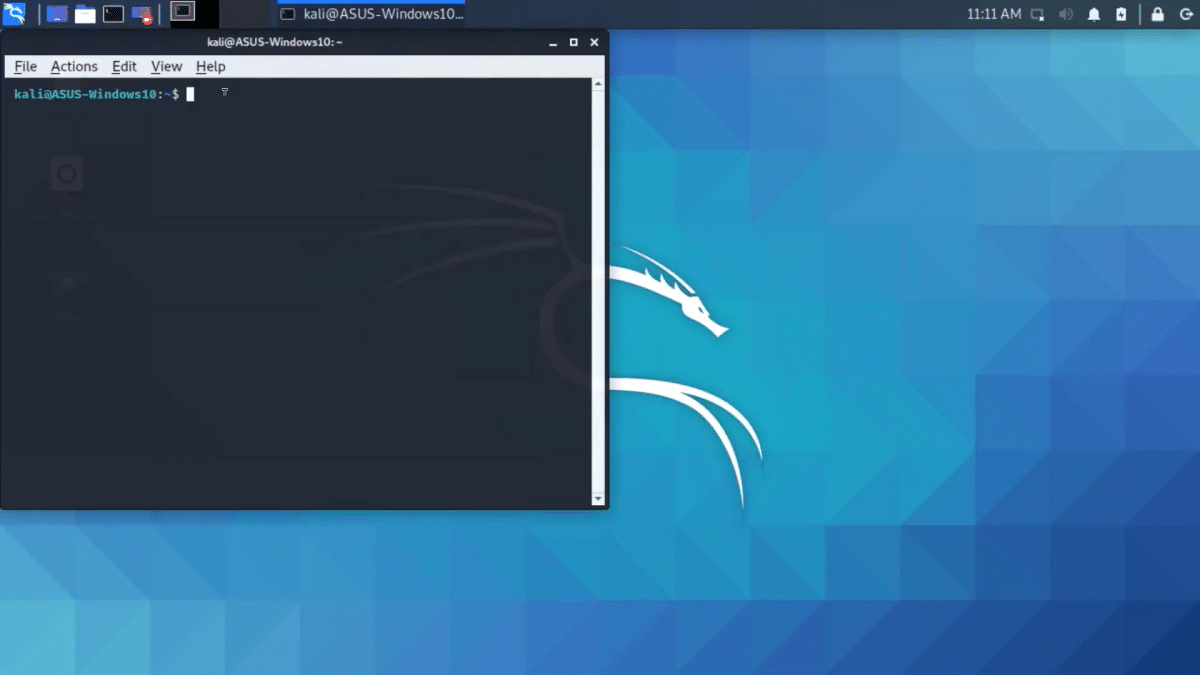This screenshot has width=1200, height=675.
Task: Launch terminal emulator from panel
Action: (113, 14)
